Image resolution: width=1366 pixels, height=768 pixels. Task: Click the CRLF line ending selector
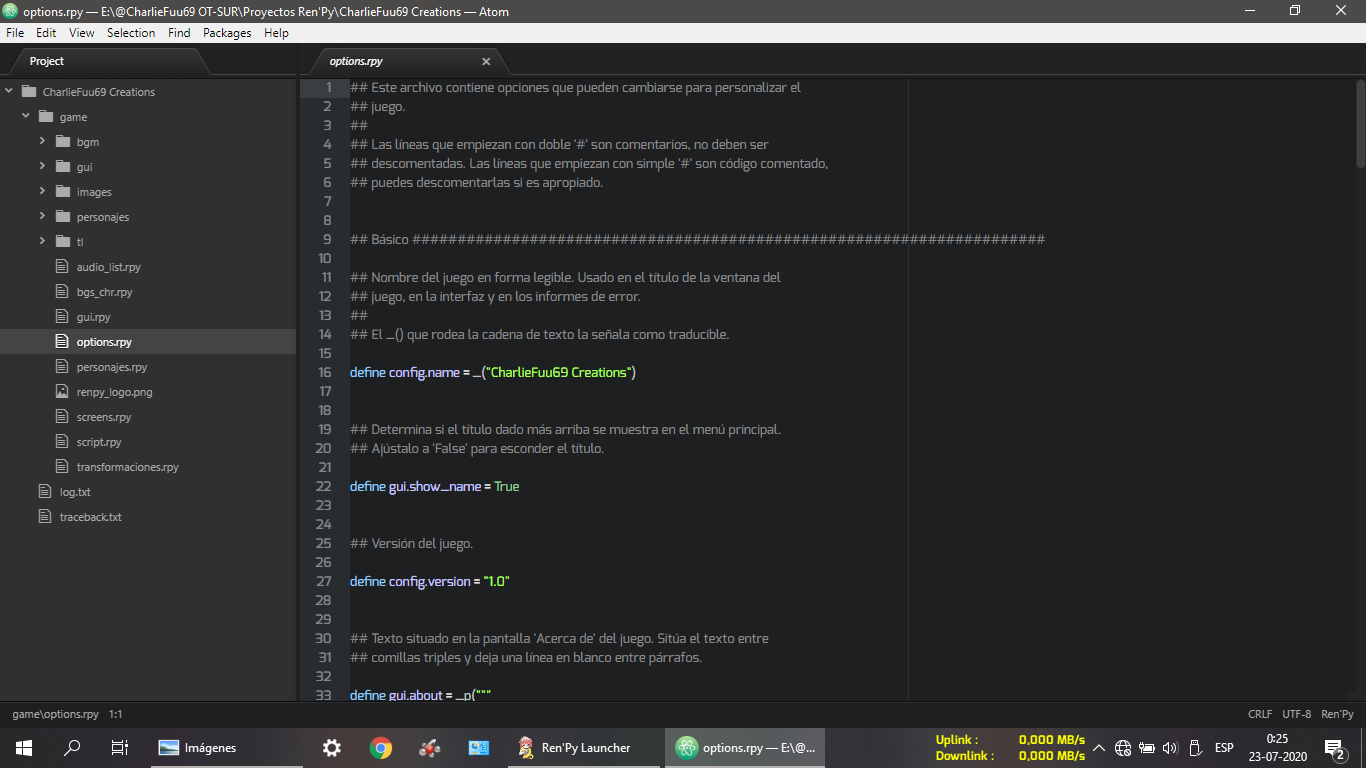point(1260,714)
